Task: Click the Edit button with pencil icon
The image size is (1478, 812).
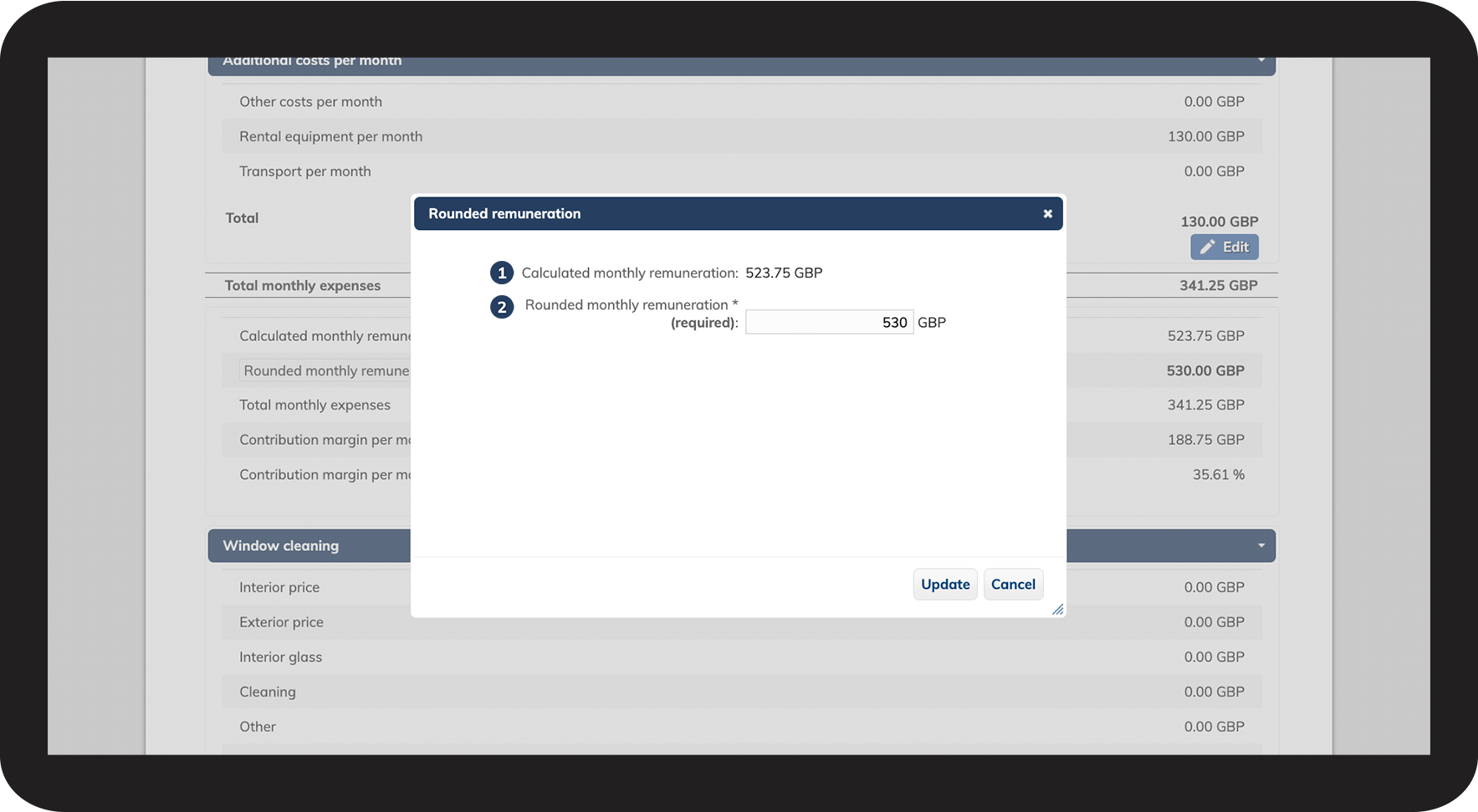Action: [x=1225, y=247]
